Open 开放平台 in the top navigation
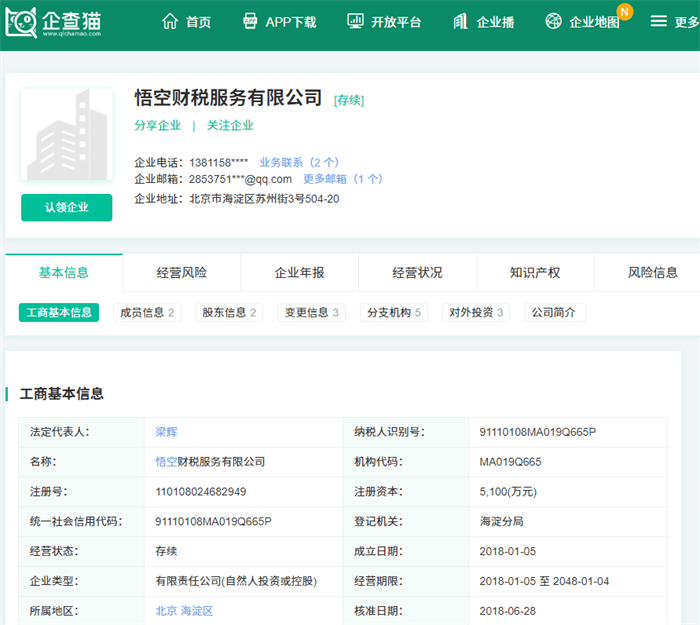 [x=396, y=22]
